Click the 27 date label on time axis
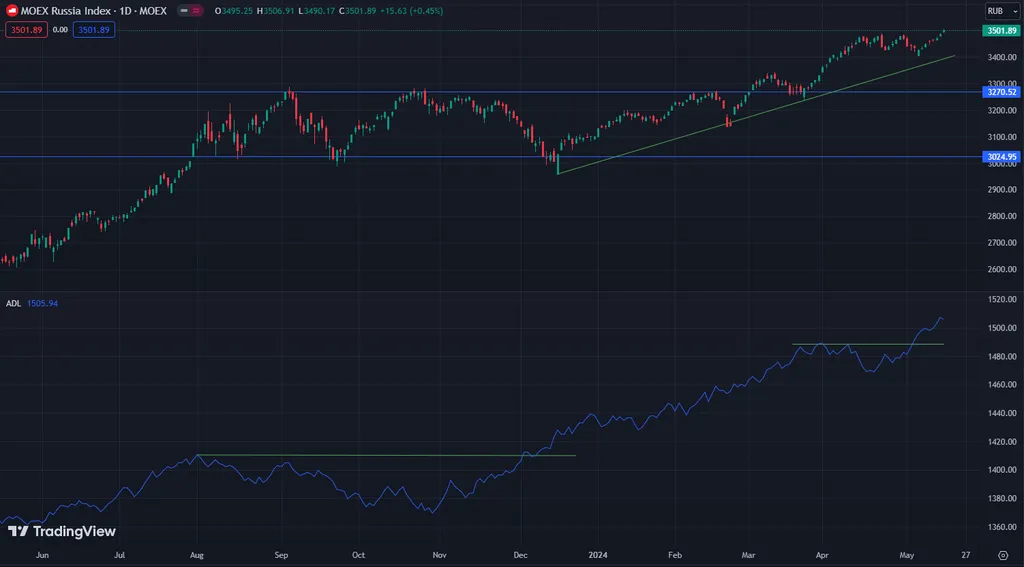The width and height of the screenshot is (1024, 567). pos(965,555)
